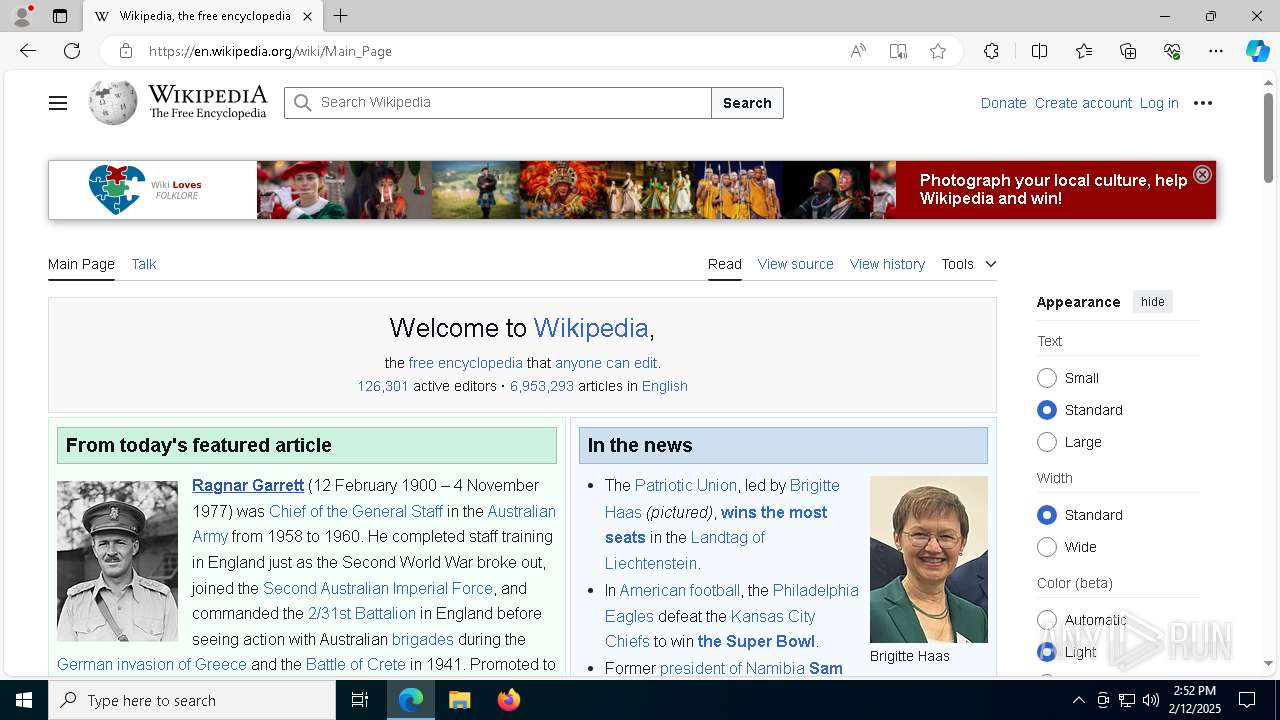View site information lock icon
The height and width of the screenshot is (720, 1280).
(125, 51)
